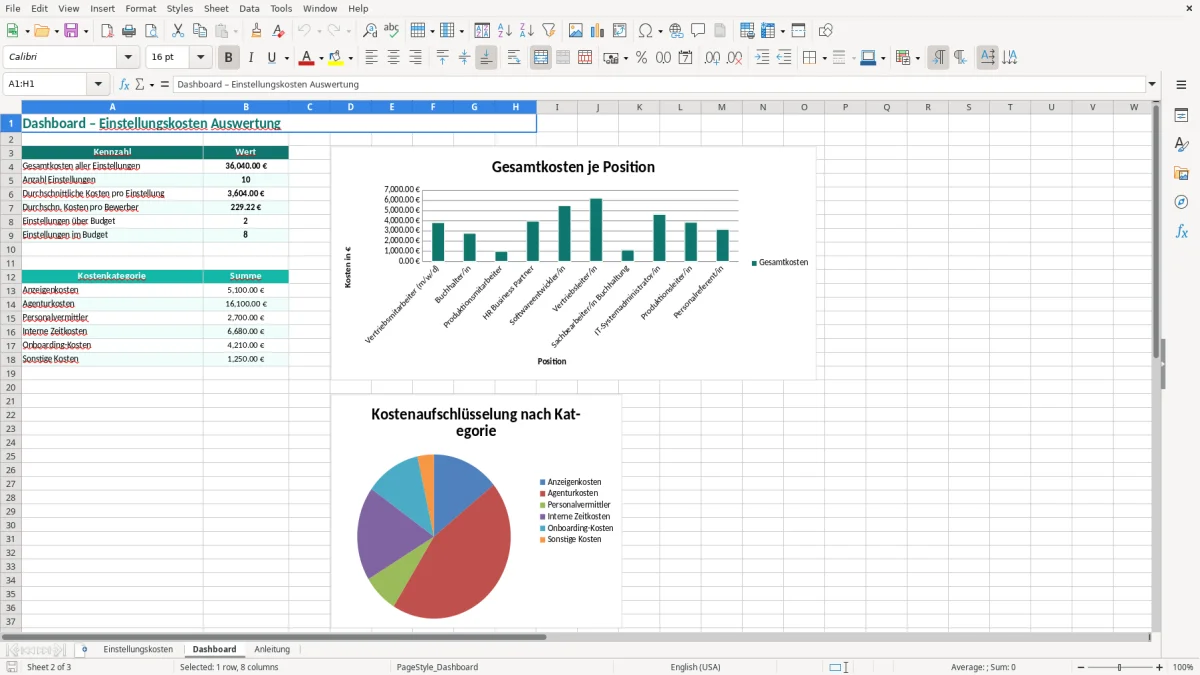Open sidebar Styles panel
1200x675 pixels.
pos(1181,144)
